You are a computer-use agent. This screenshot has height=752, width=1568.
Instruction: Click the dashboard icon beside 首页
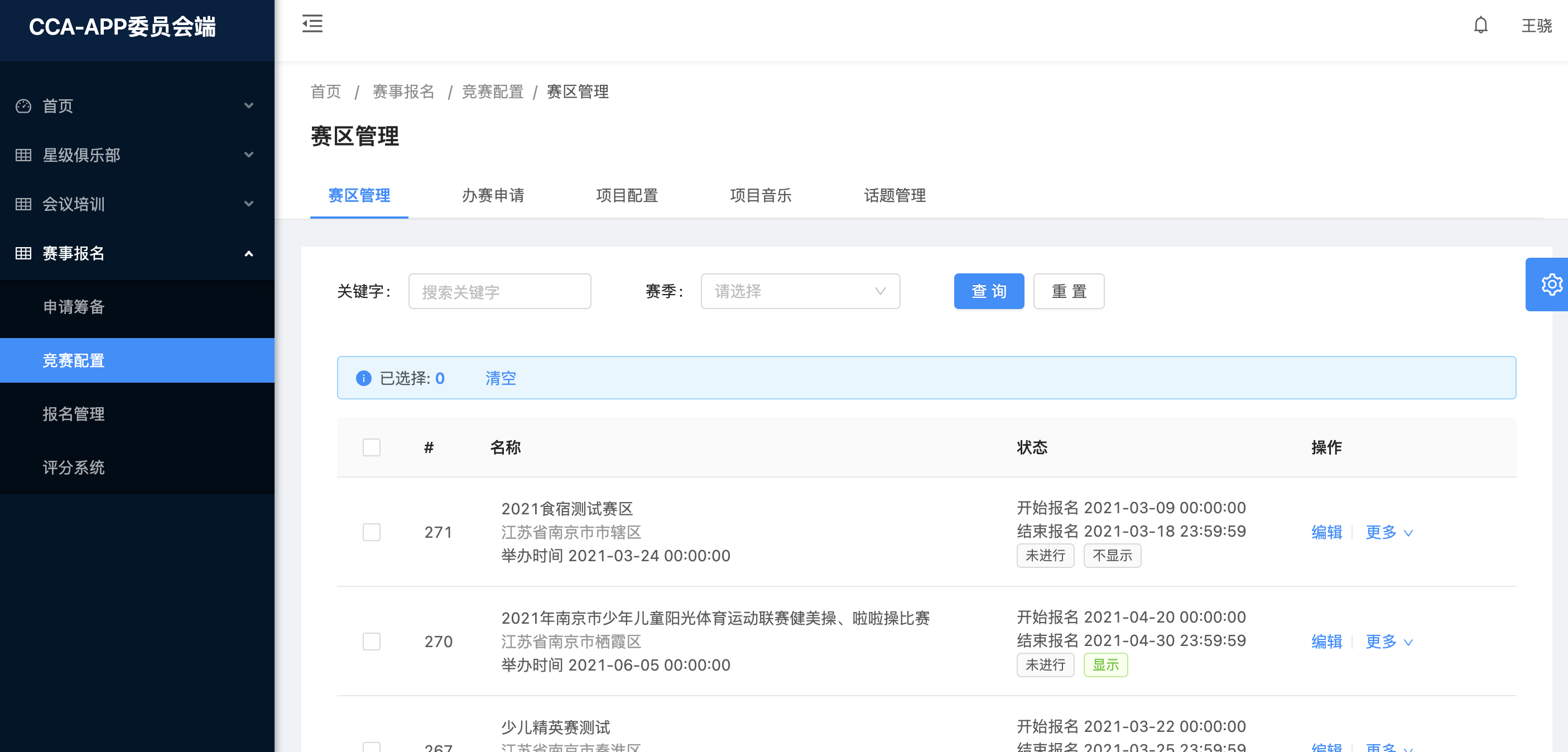[23, 106]
